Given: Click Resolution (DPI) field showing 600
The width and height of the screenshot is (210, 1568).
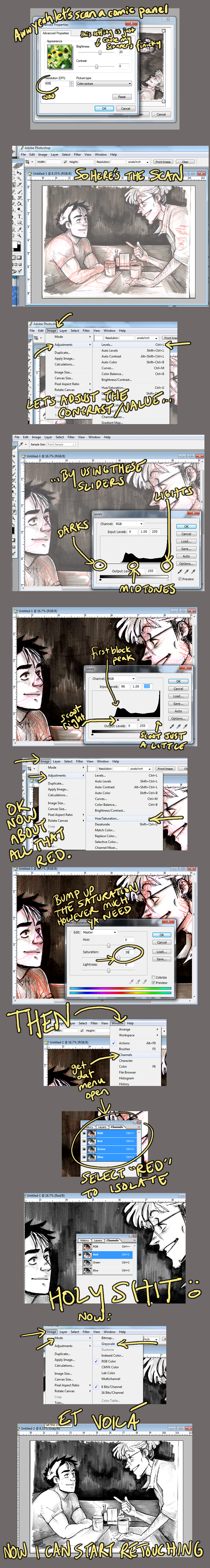Looking at the screenshot, I should coord(59,83).
